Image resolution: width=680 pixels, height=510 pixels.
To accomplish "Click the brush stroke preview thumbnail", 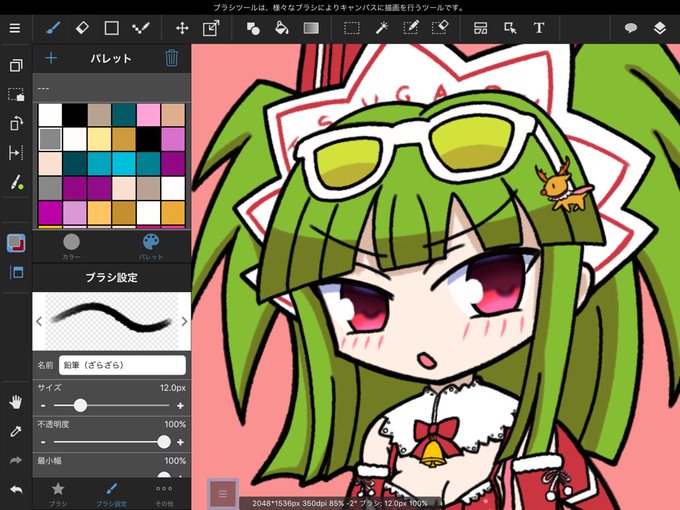I will coord(111,321).
